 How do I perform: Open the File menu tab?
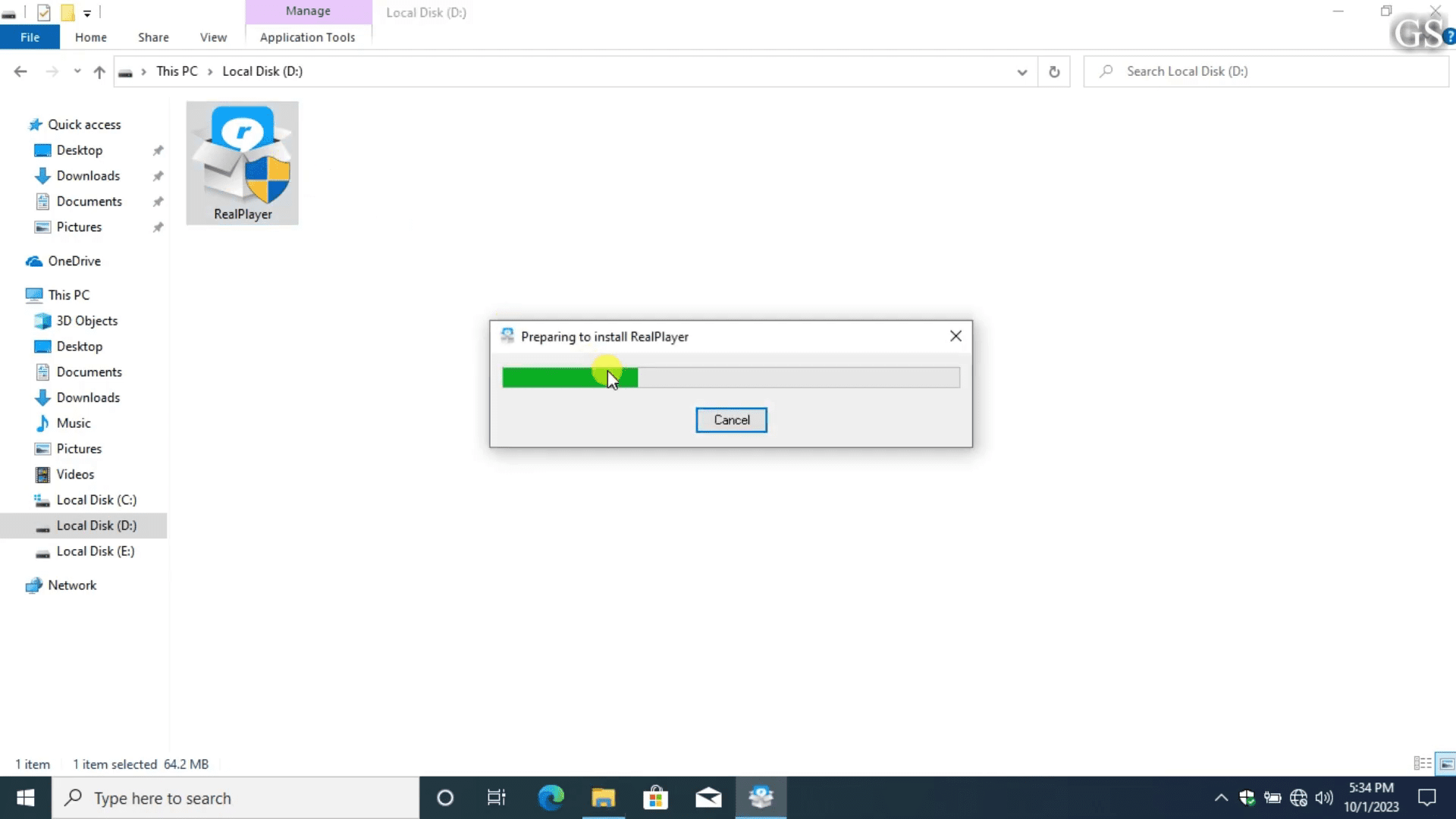point(30,37)
